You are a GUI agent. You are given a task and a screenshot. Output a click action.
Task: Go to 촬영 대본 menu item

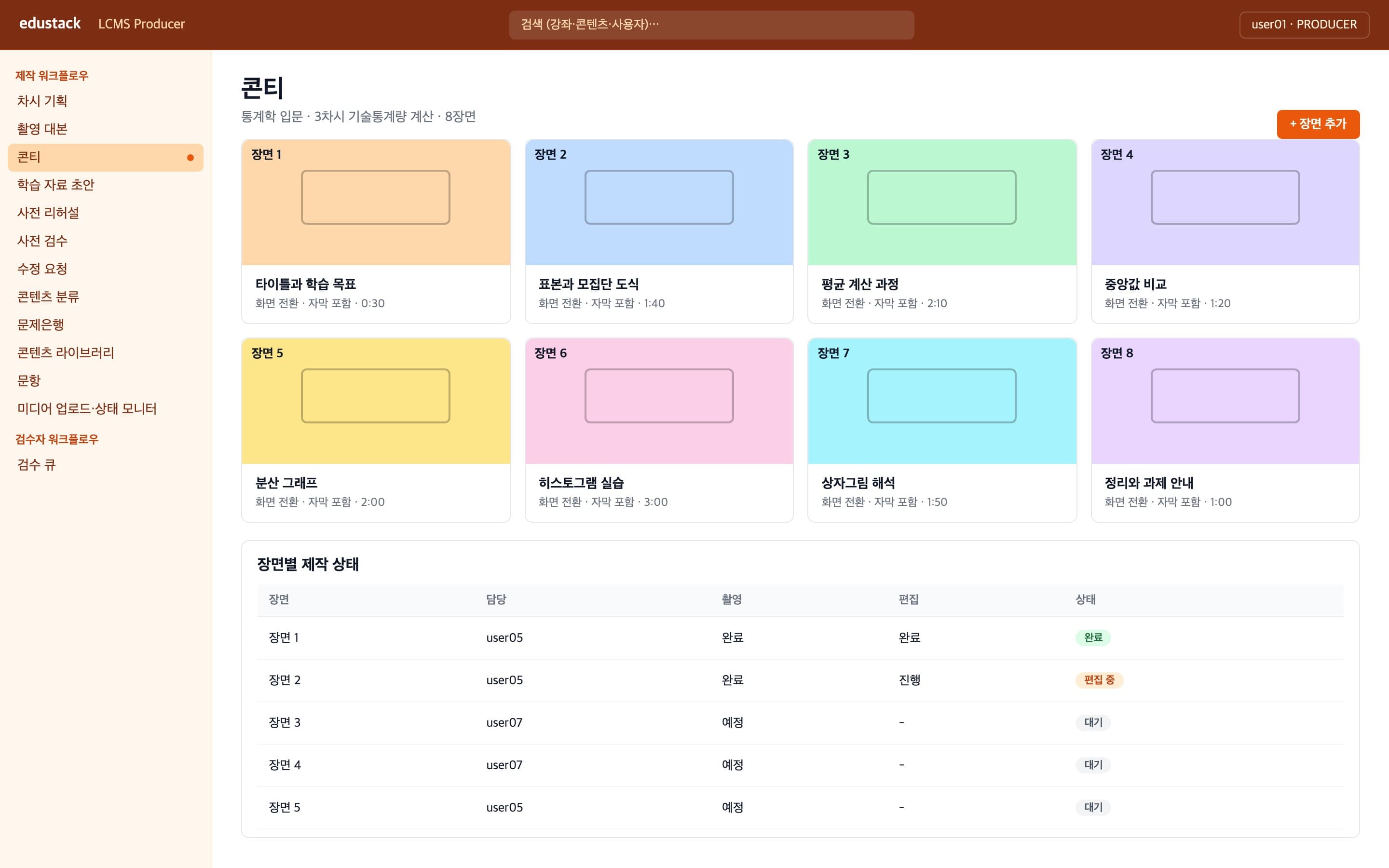click(x=106, y=129)
